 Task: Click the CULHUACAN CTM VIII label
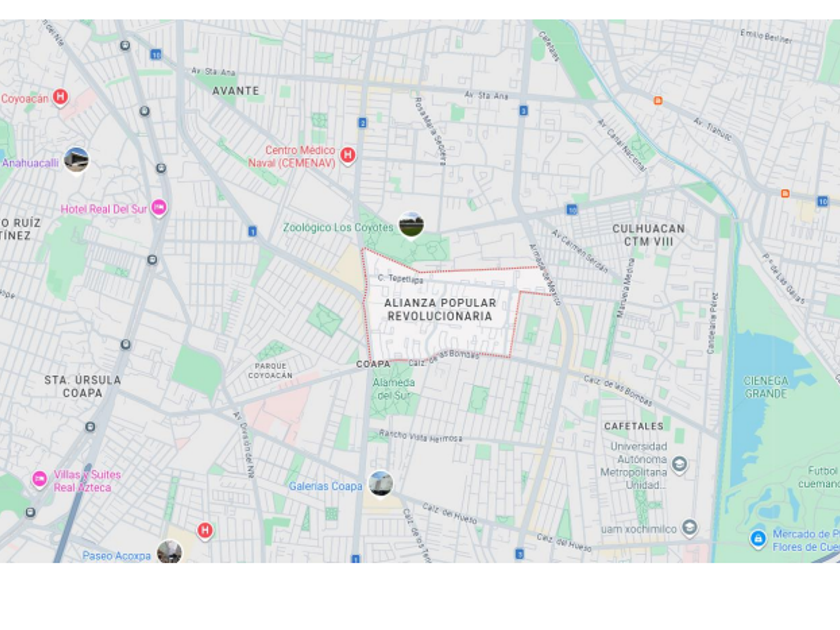649,235
